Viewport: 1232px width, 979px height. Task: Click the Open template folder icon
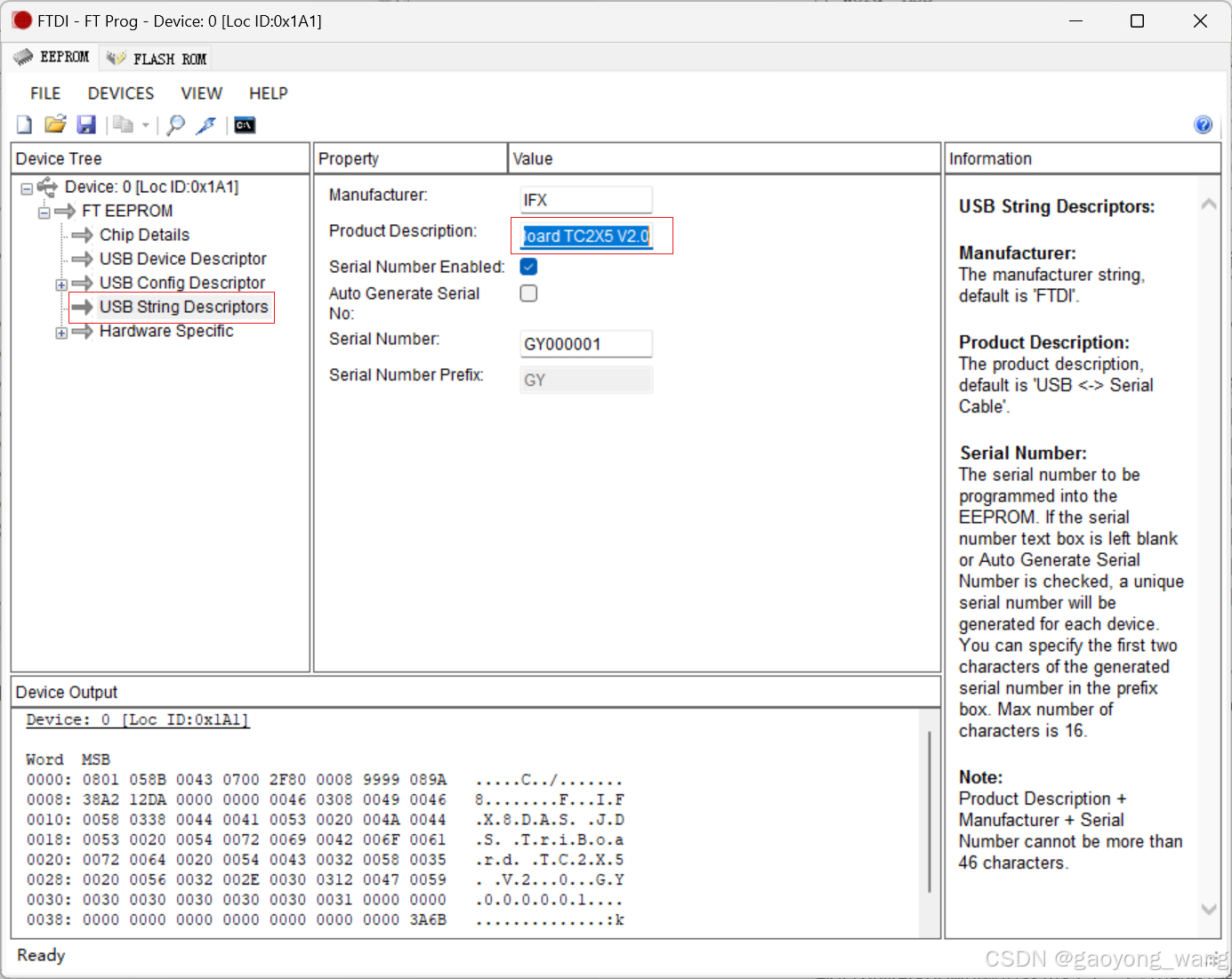tap(55, 124)
